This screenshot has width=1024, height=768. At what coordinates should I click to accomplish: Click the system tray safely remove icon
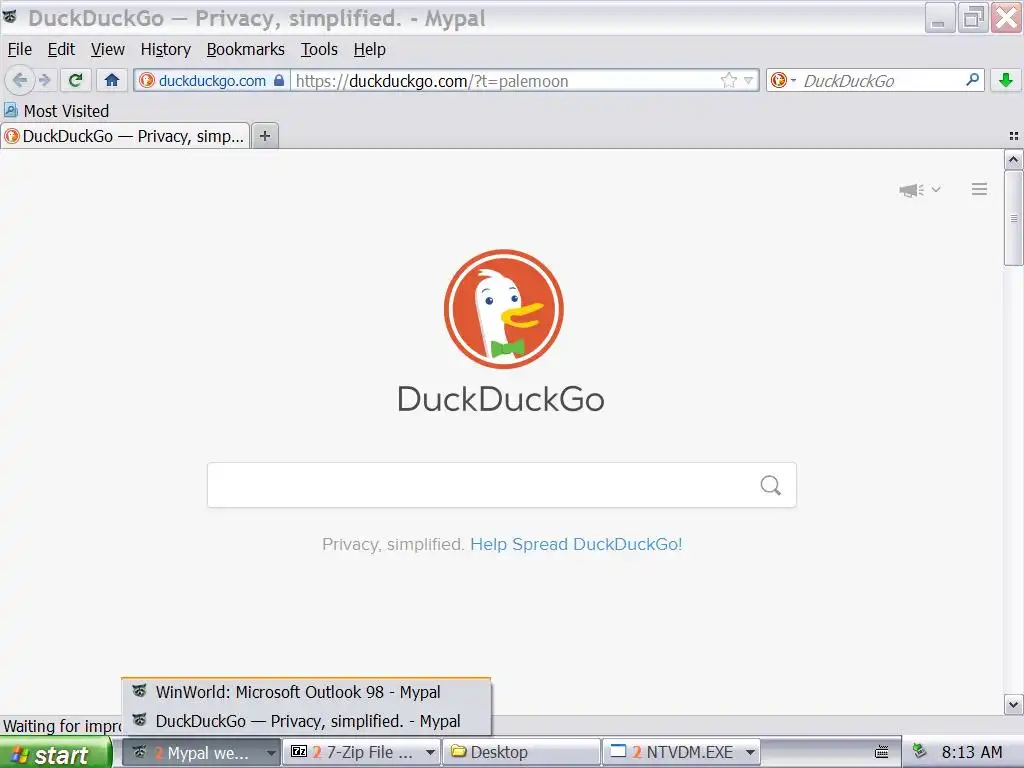(920, 752)
